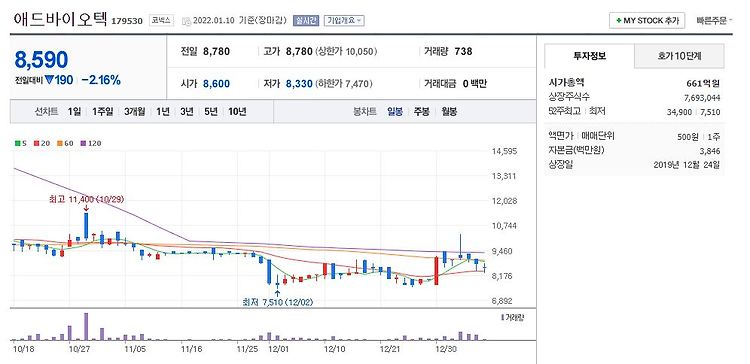Click the purple 120-day moving average swatch
The image size is (750, 364).
[83, 143]
